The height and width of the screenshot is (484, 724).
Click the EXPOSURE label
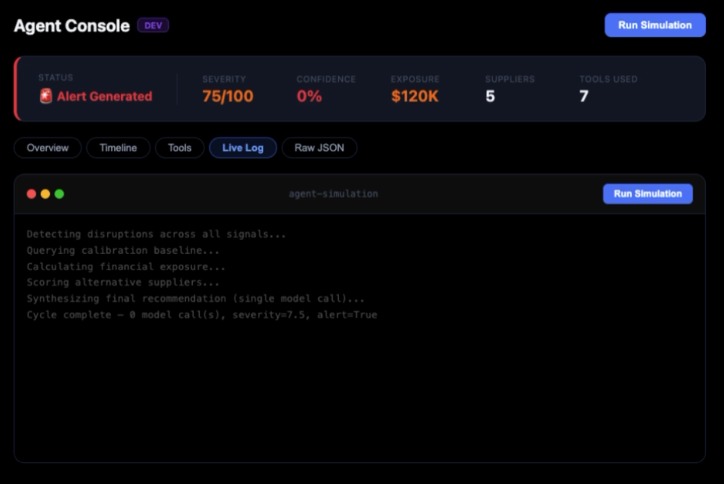point(415,79)
